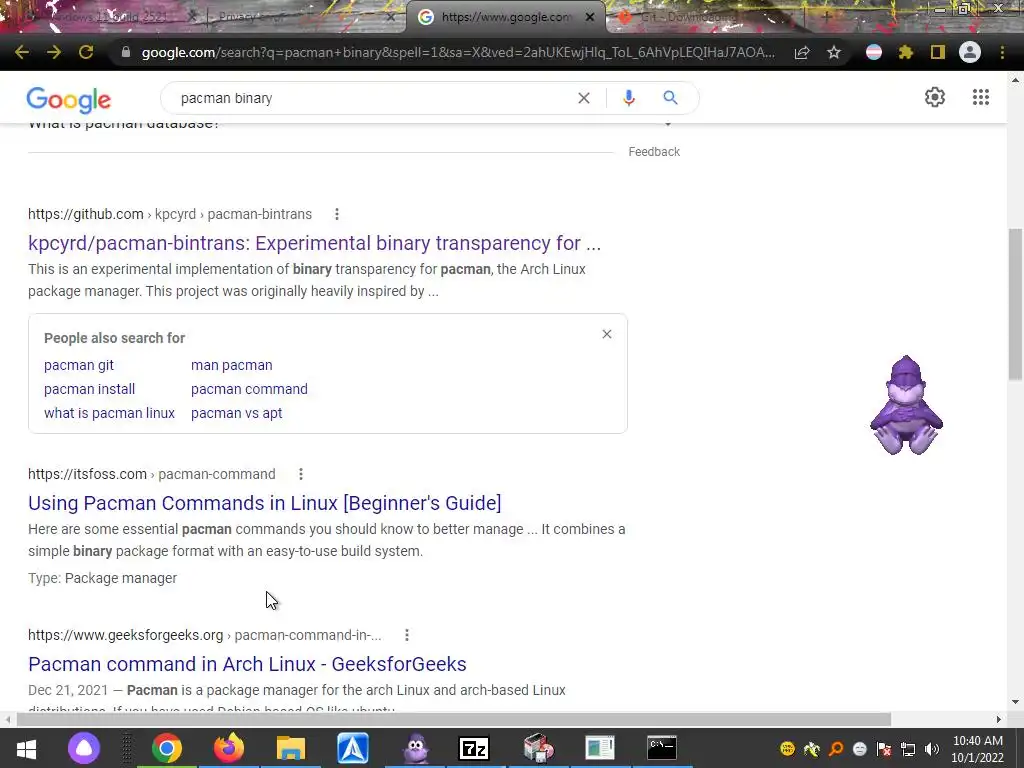View site security info via lock icon
The image size is (1024, 768).
(x=126, y=52)
